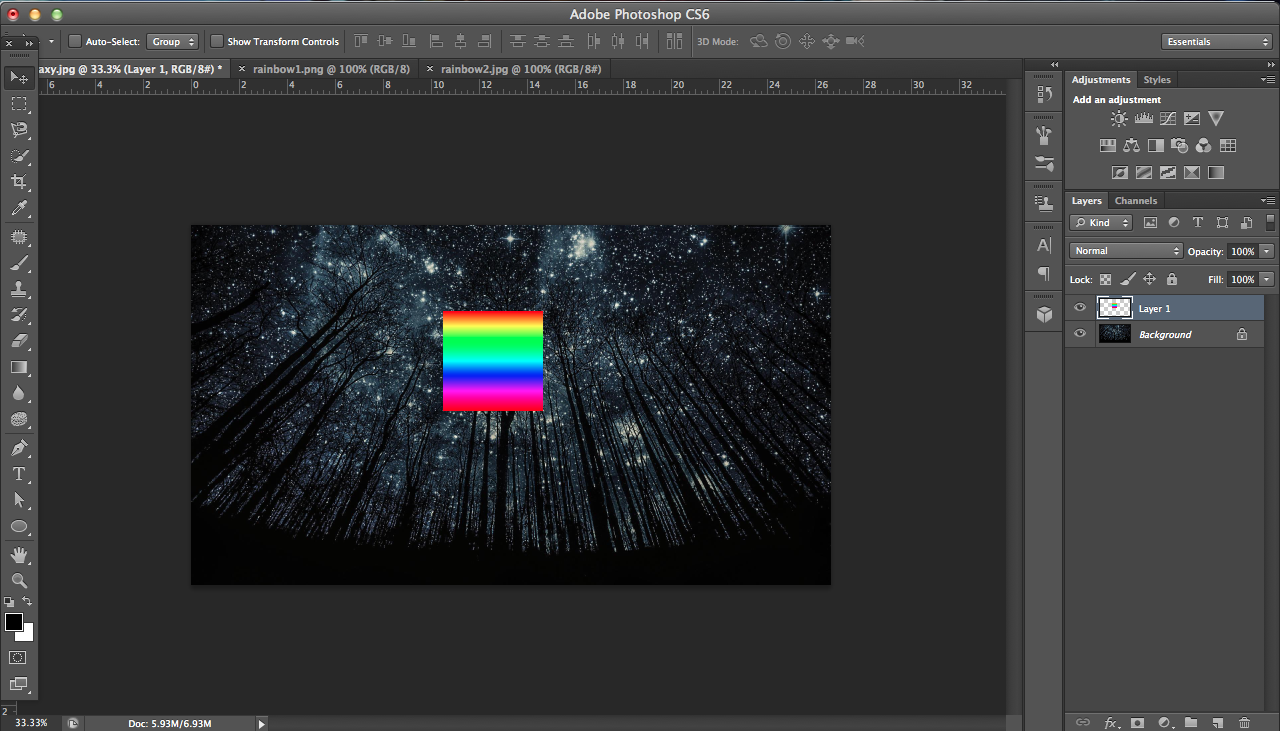Open the Adjustments panel menu

(x=1269, y=79)
